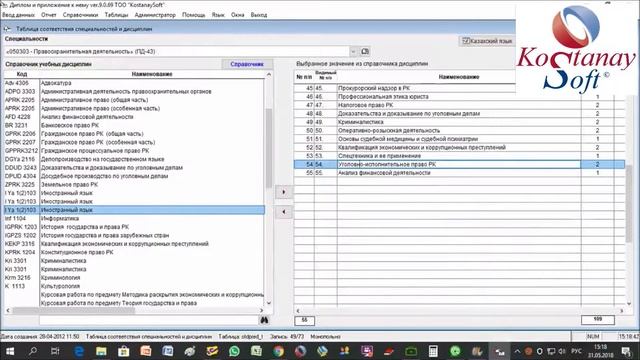Select Профессиональная этика юриста in right table
The height and width of the screenshot is (360, 640).
[459, 97]
